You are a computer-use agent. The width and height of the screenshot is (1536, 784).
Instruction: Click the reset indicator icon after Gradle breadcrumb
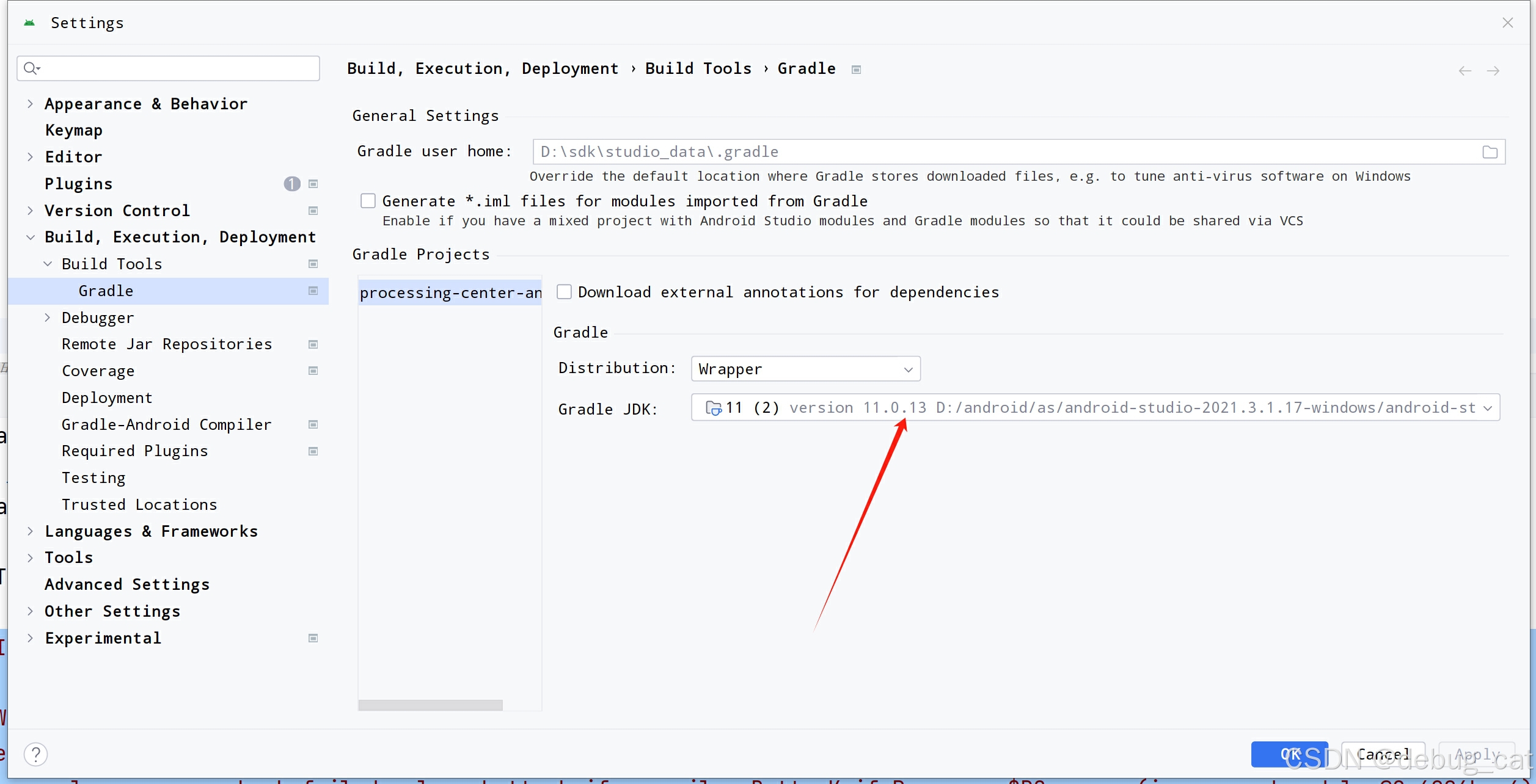pos(856,69)
